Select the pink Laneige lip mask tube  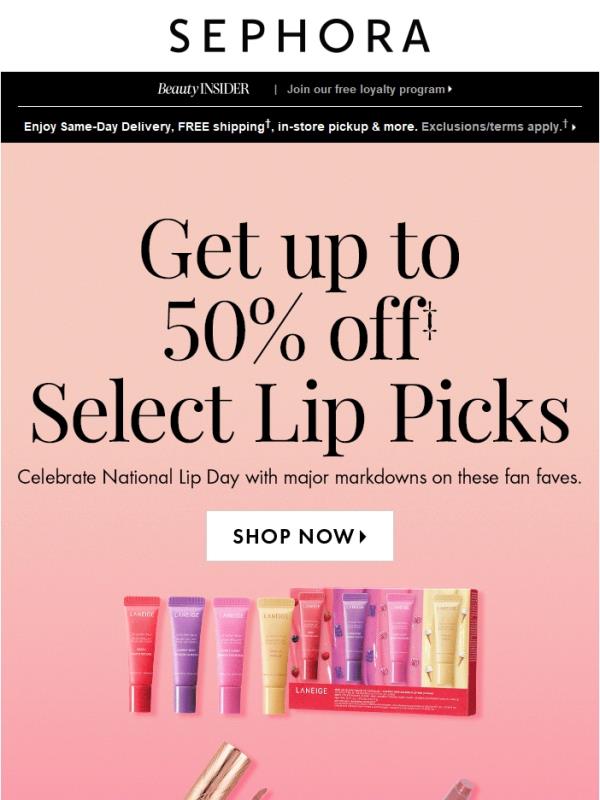coord(231,655)
